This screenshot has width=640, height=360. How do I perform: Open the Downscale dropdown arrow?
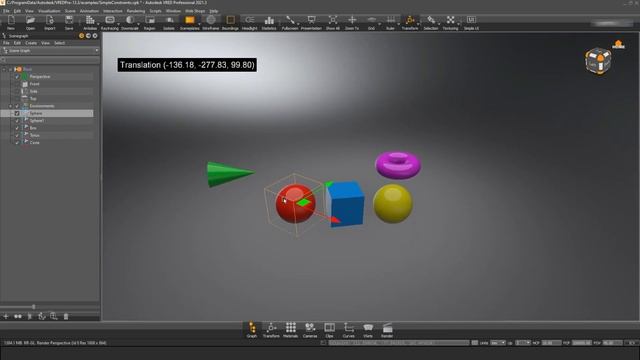[139, 24]
